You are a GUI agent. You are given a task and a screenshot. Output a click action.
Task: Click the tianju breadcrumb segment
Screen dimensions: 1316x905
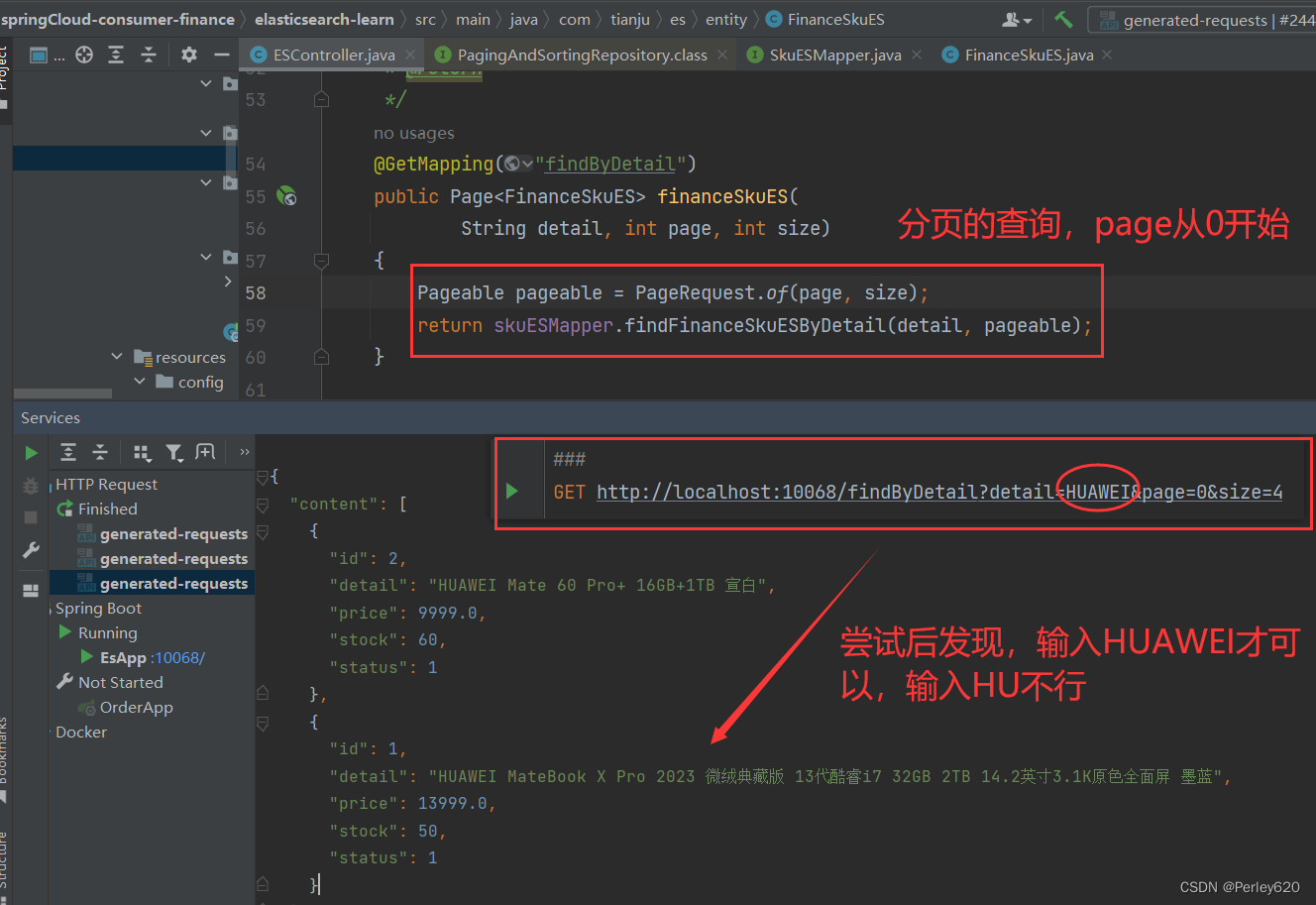[x=630, y=19]
